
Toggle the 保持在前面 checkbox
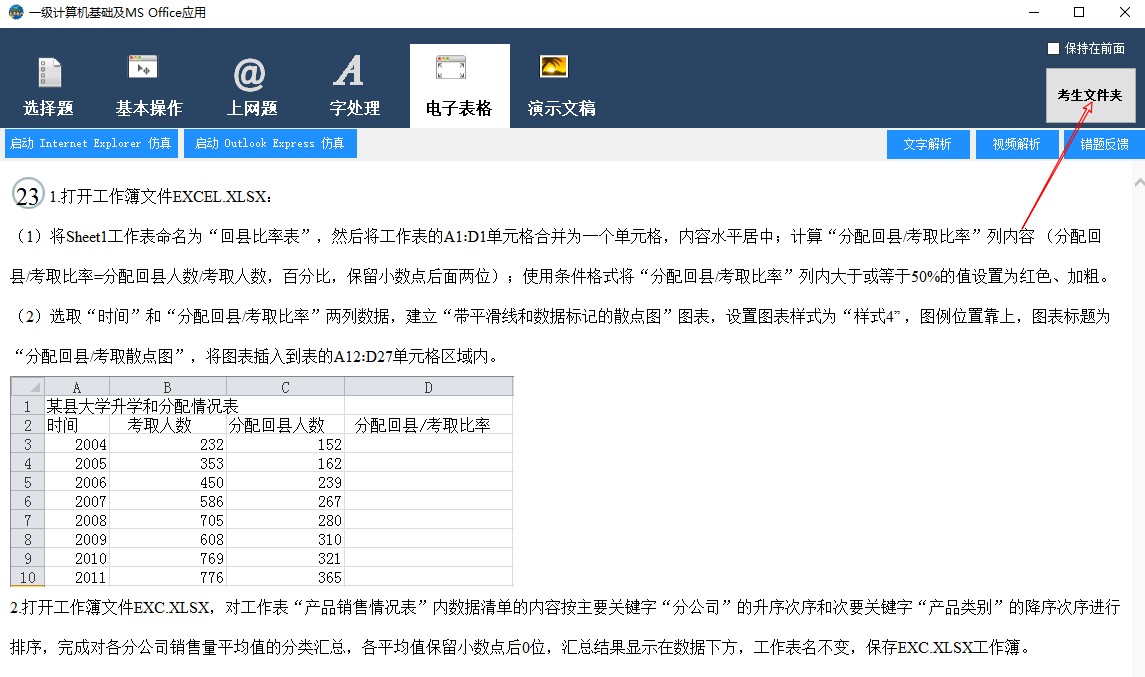pos(1053,48)
